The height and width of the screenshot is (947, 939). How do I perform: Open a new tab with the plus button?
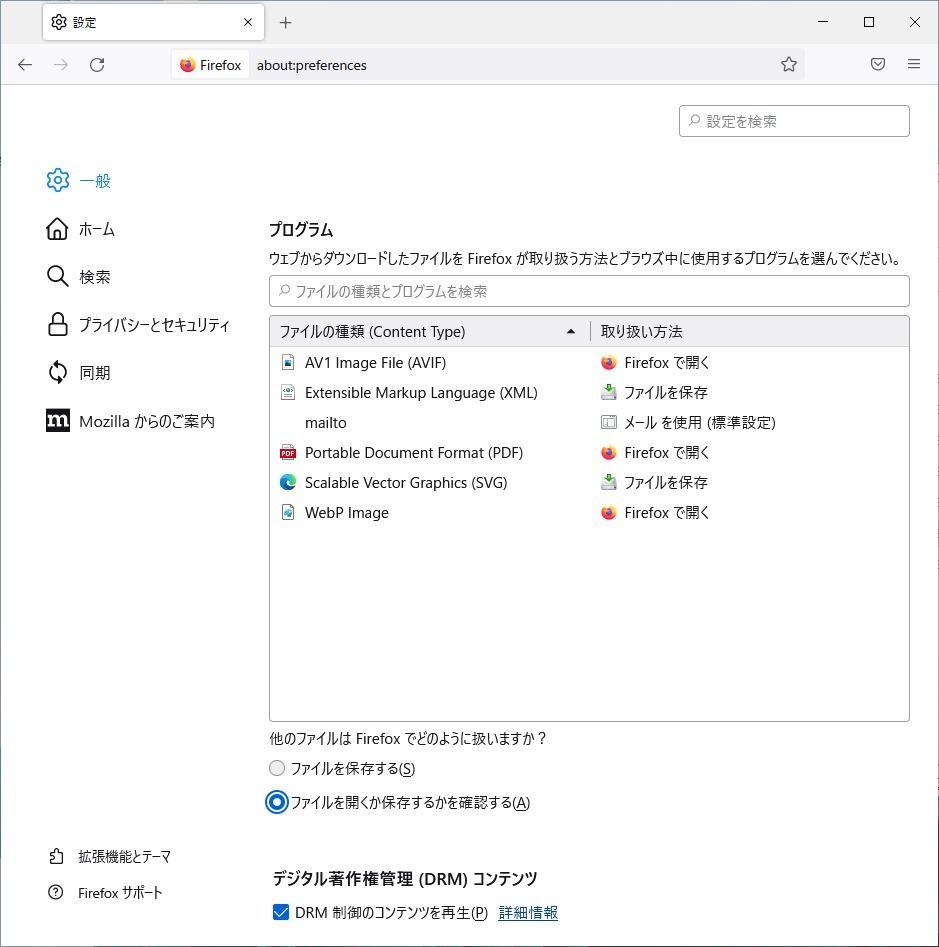click(x=286, y=23)
